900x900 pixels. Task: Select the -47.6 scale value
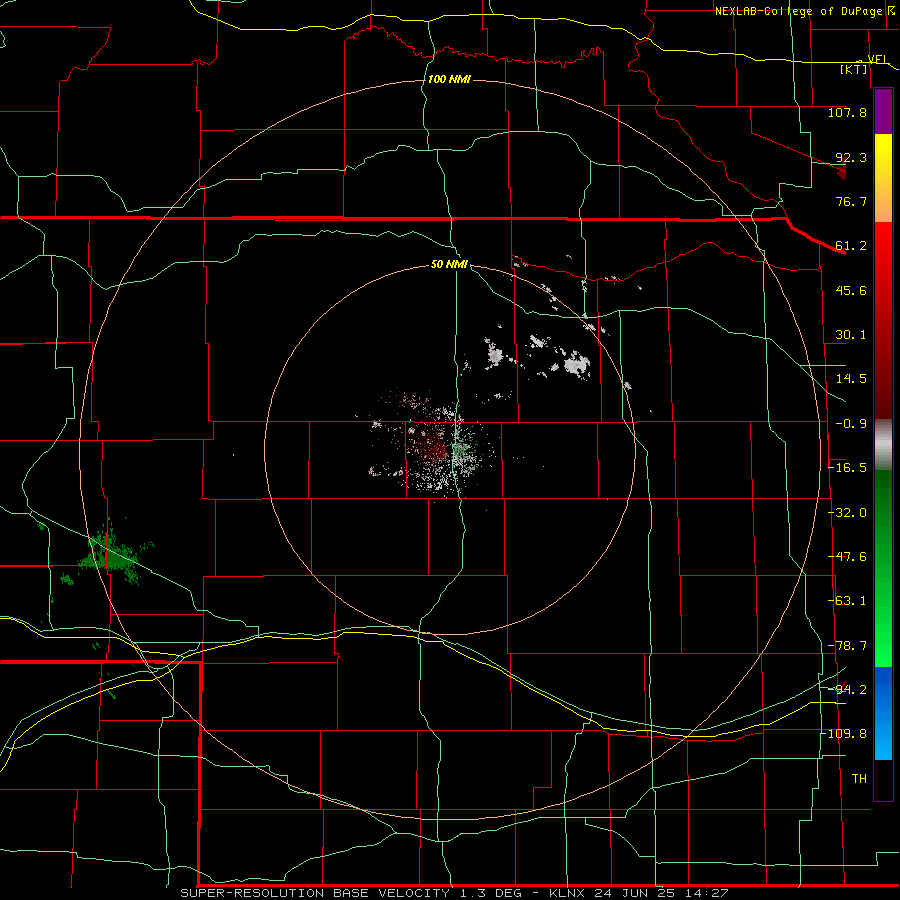click(x=847, y=557)
